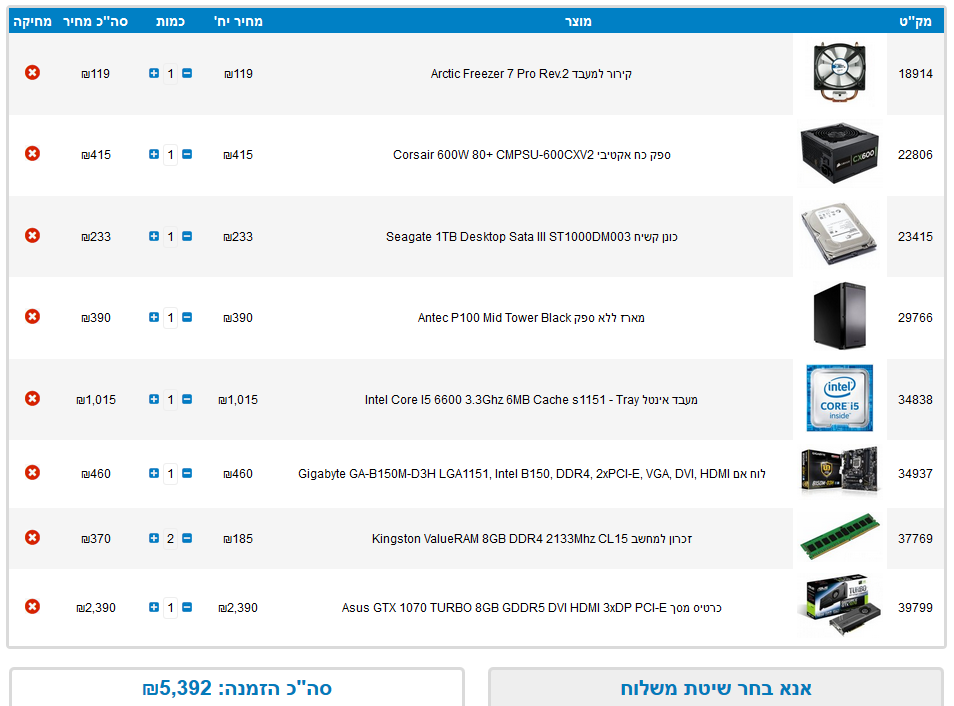This screenshot has height=706, width=954.
Task: Remove the Asus GTX 1070 TURBO item
Action: coord(32,606)
